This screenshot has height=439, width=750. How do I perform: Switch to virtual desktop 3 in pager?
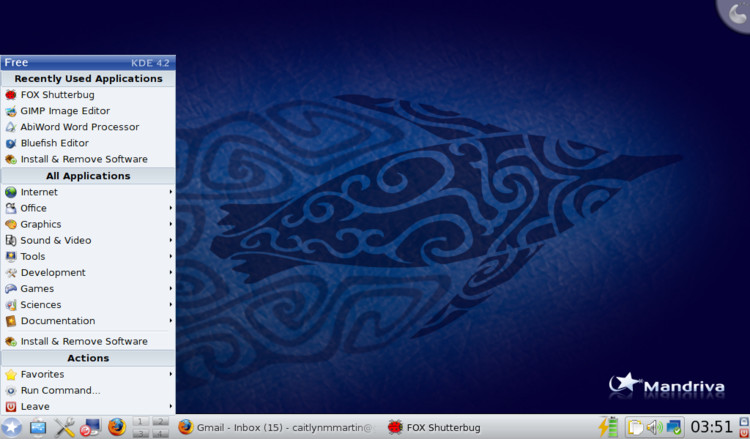pos(141,433)
